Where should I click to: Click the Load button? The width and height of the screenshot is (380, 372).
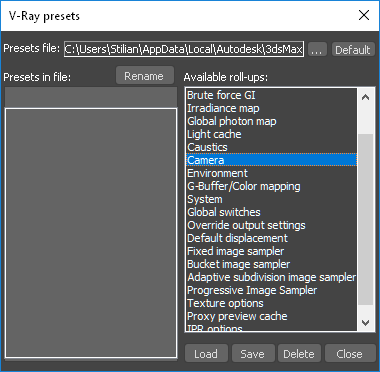206,353
